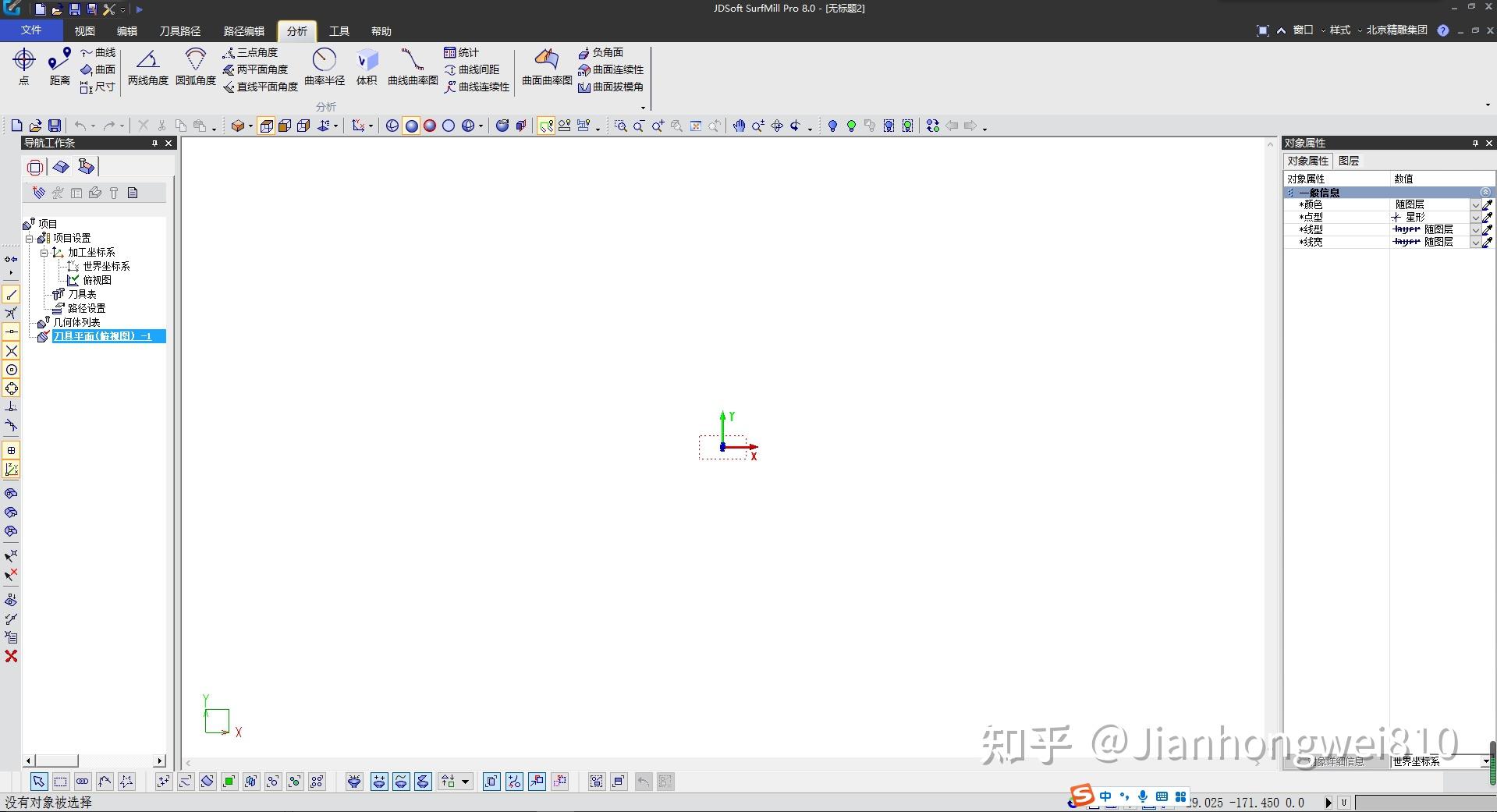The image size is (1497, 812).
Task: Switch to red shaded sphere display
Action: (430, 126)
